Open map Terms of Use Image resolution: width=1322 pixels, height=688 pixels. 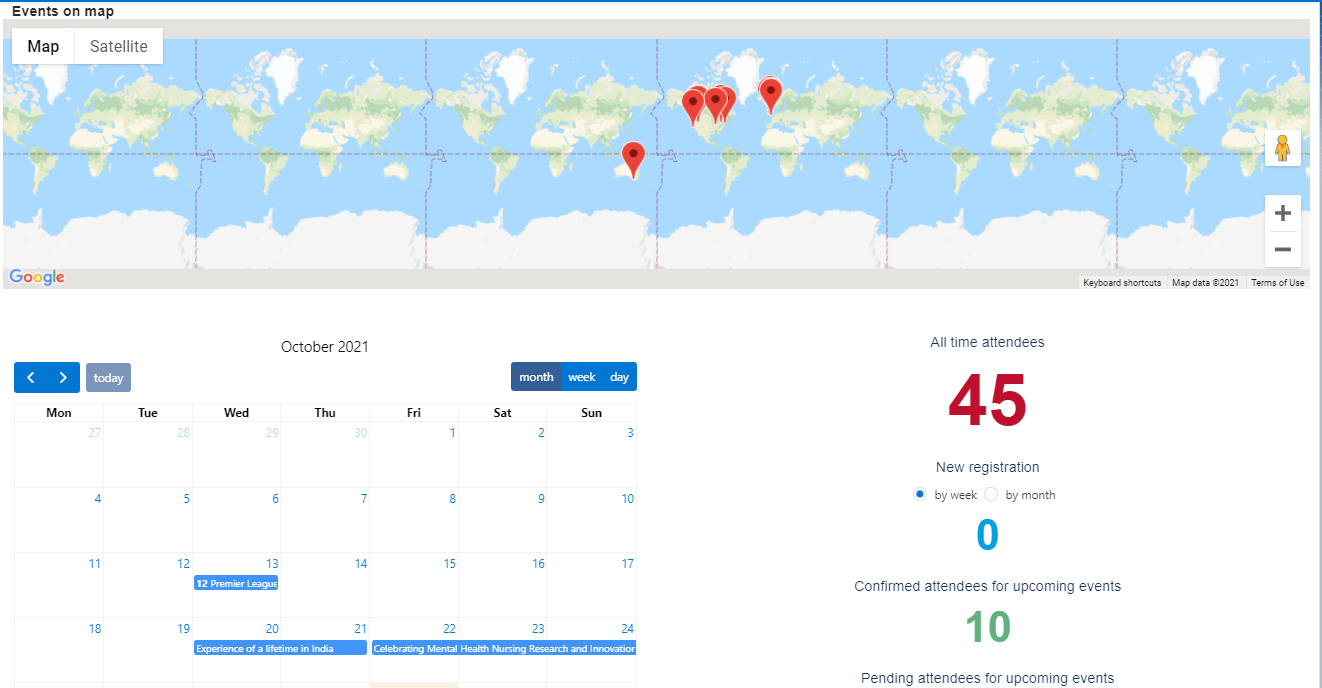pyautogui.click(x=1278, y=283)
